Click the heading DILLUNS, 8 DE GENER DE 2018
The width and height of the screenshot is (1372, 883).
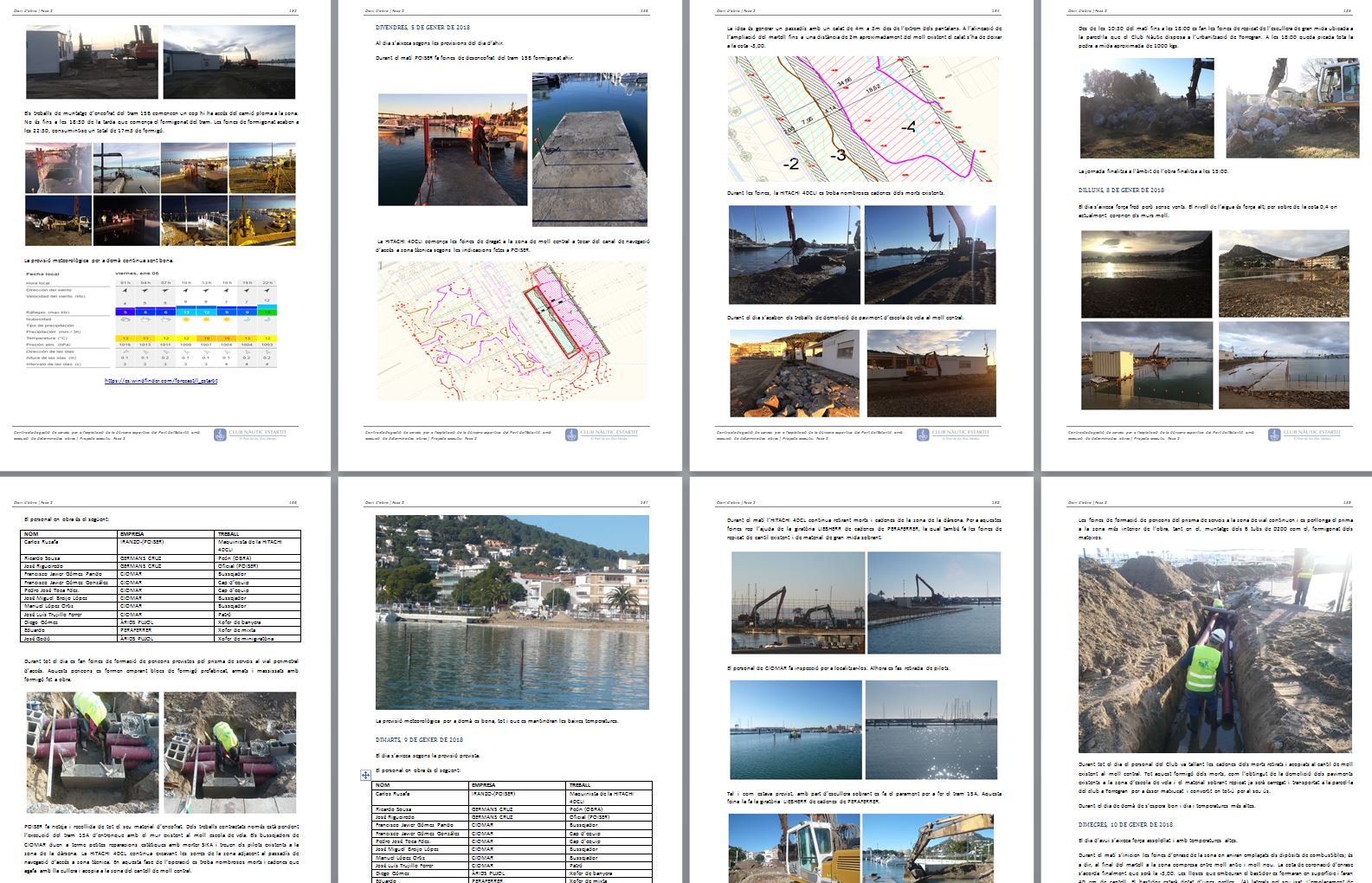click(1121, 190)
